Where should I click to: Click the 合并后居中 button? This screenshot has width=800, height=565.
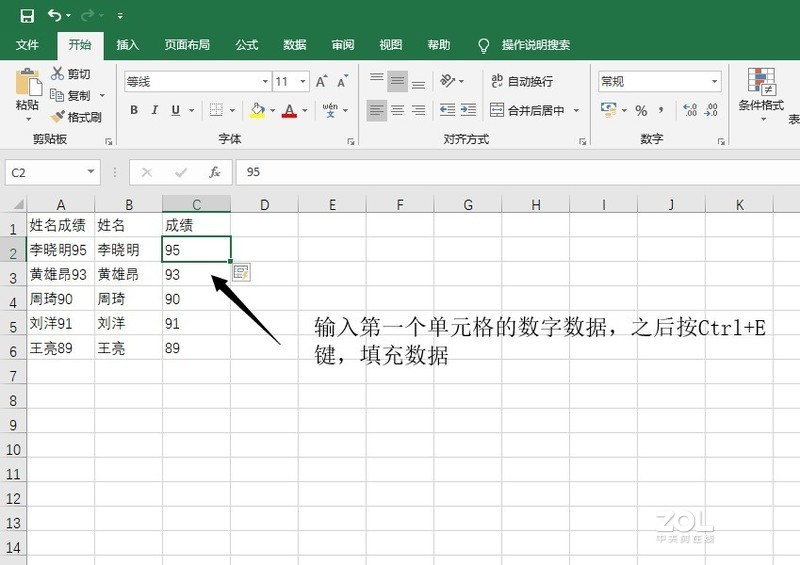[527, 110]
